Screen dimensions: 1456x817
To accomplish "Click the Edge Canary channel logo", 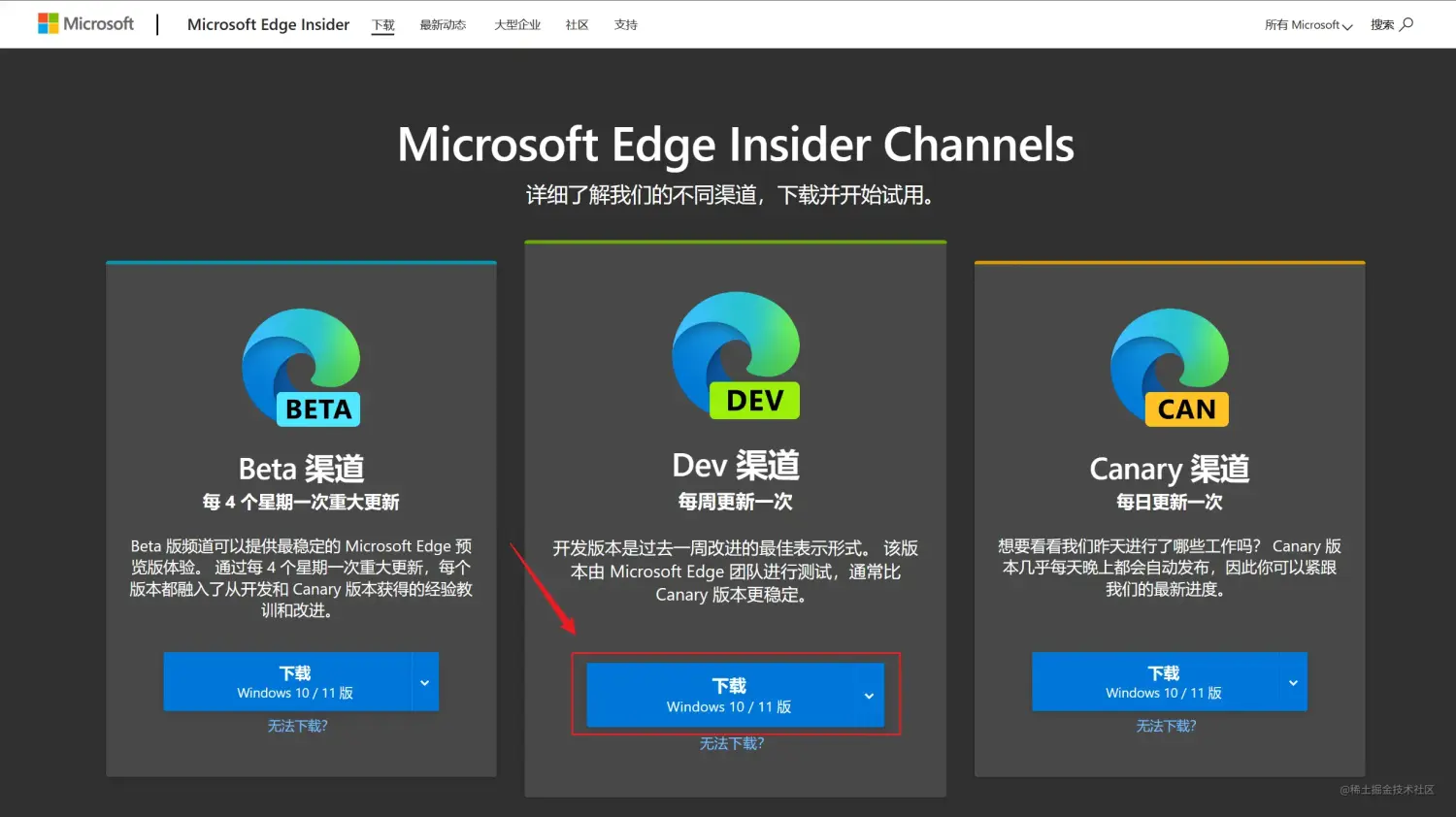I will (1170, 368).
